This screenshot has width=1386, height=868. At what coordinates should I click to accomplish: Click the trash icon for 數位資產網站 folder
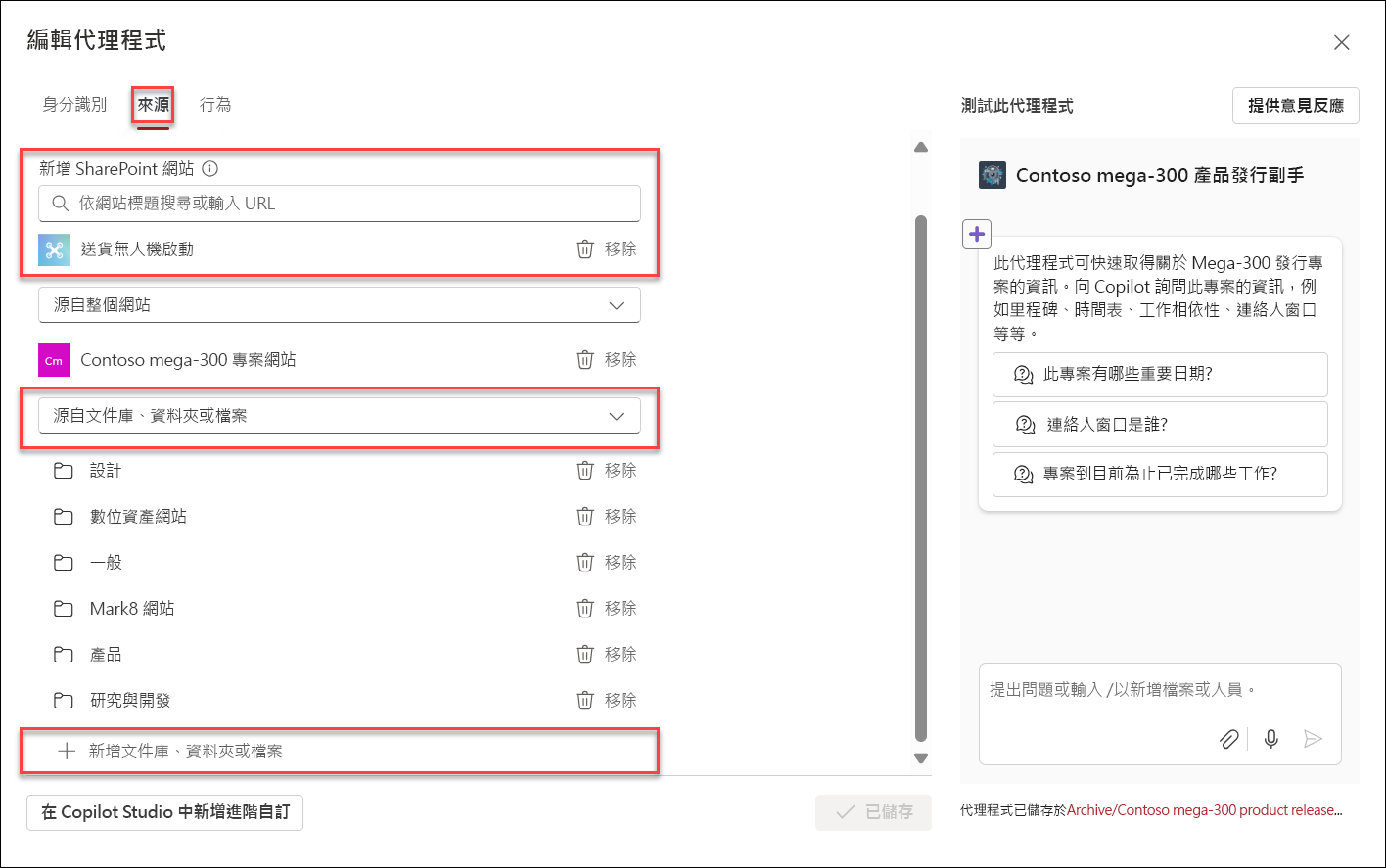click(584, 516)
